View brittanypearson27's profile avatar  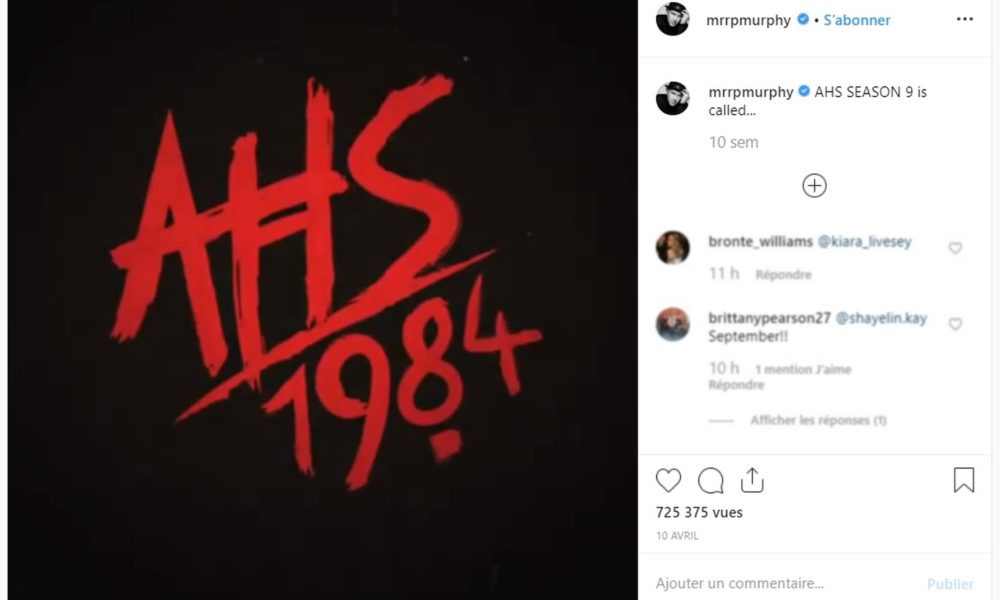click(672, 324)
